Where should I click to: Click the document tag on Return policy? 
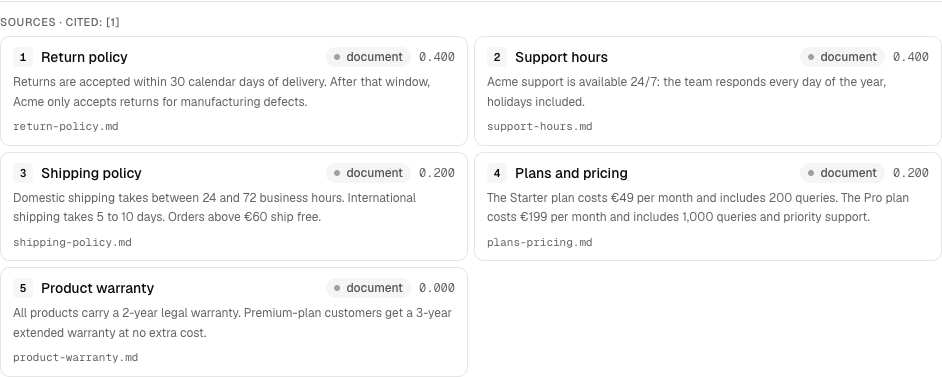(368, 57)
